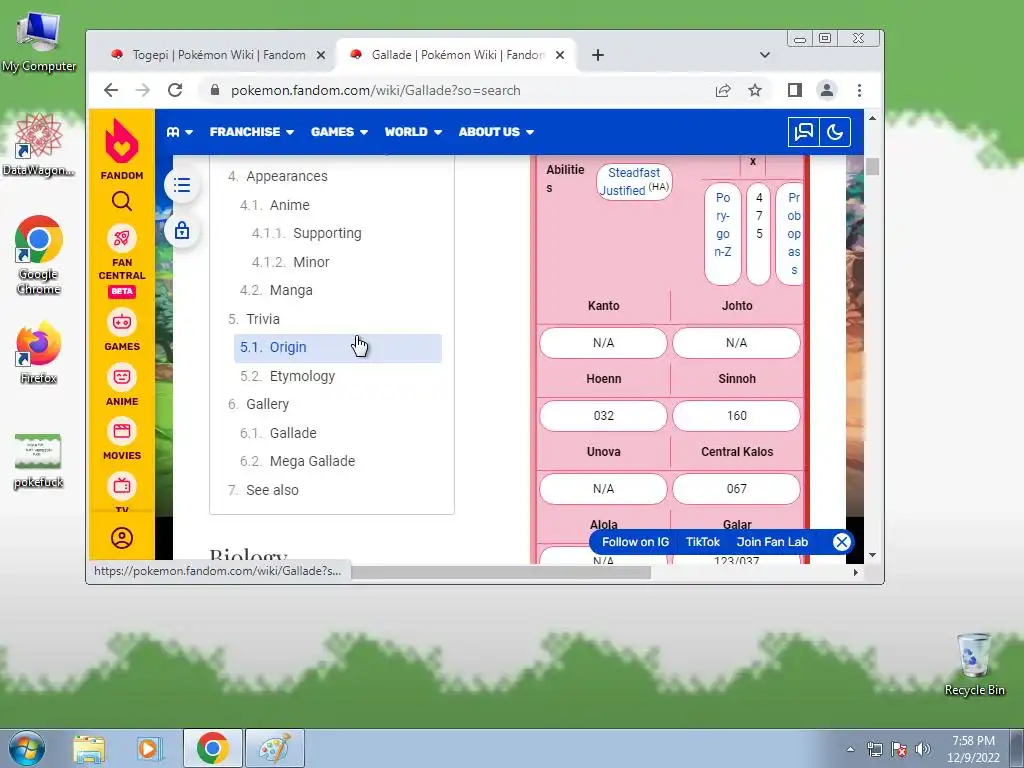Screen dimensions: 1024x768
Task: Click the volume speaker tray icon
Action: point(923,749)
